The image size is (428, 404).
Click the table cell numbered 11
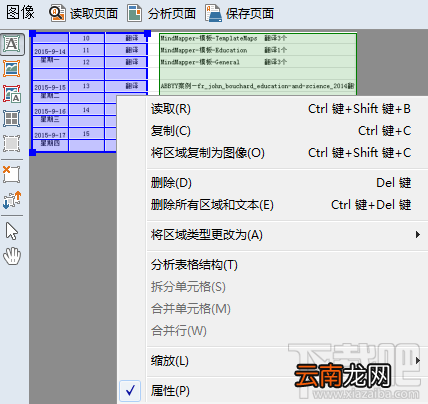point(86,50)
